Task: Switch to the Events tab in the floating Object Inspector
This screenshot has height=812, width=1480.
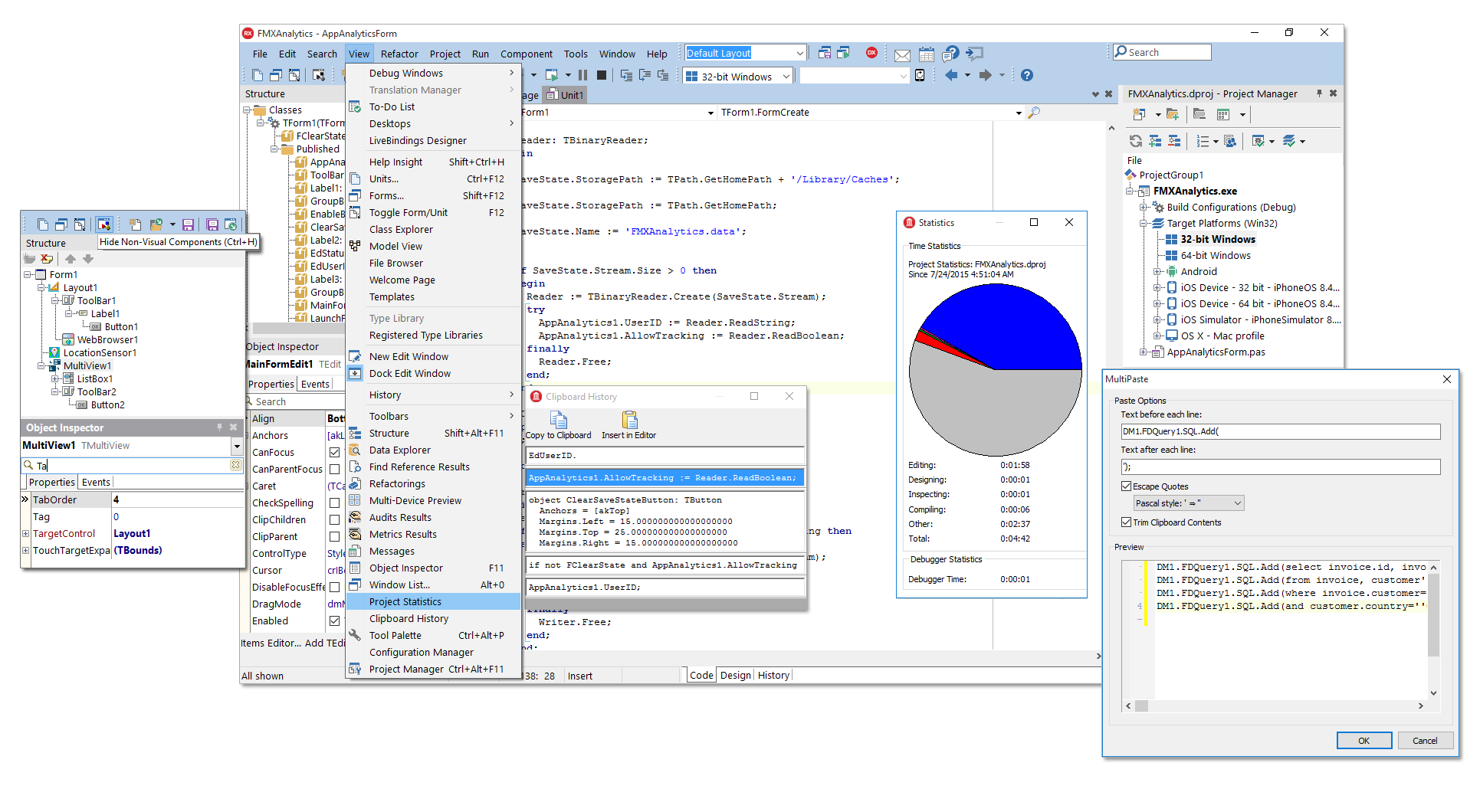Action: point(96,483)
